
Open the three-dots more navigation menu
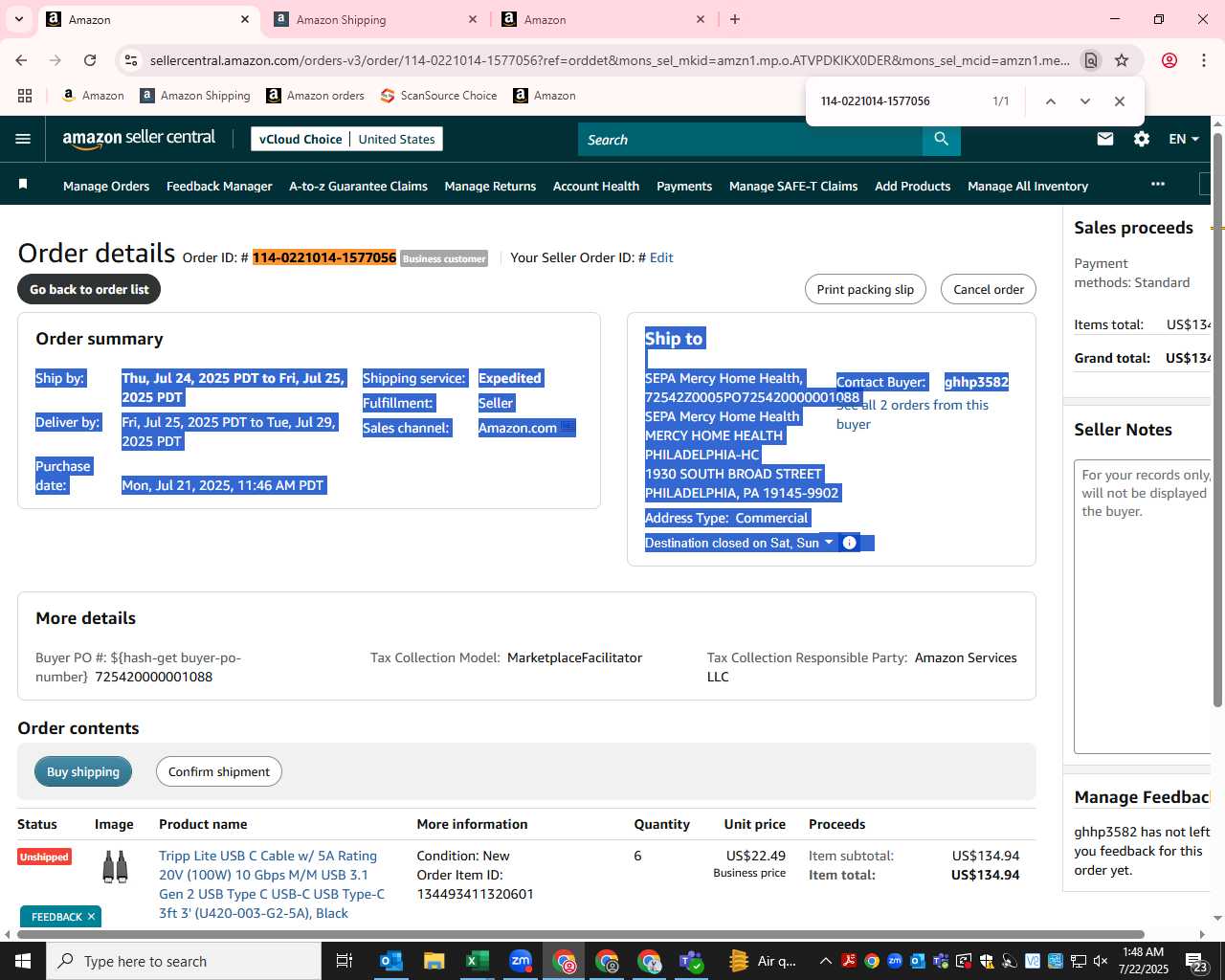coord(1158,184)
